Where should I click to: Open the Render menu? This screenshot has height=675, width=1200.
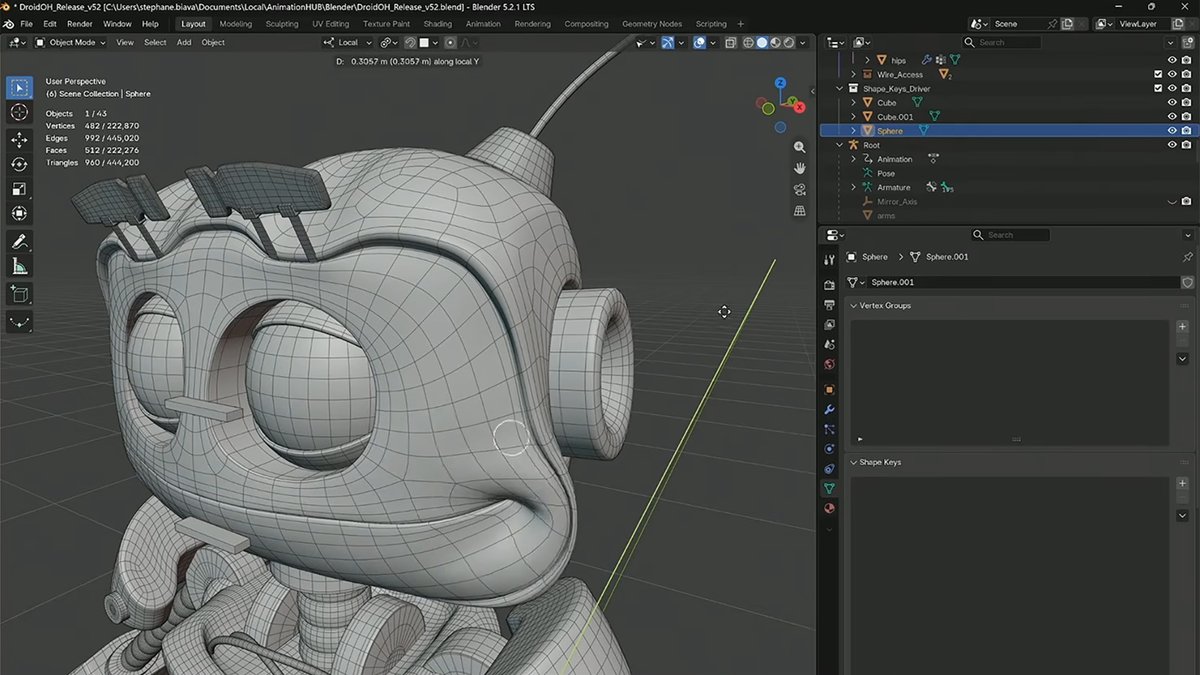(x=79, y=23)
